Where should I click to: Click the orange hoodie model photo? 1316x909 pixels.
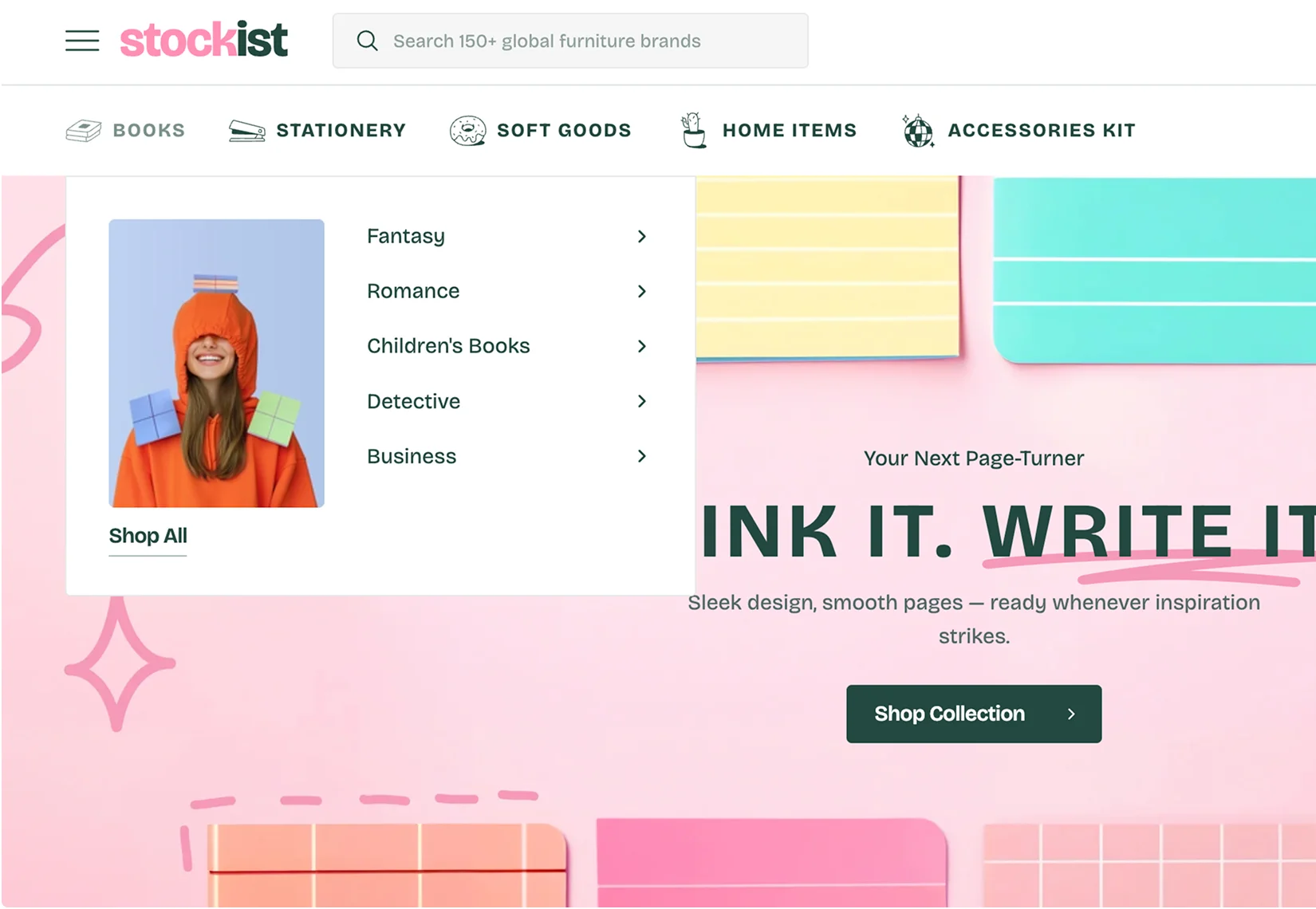pyautogui.click(x=216, y=364)
